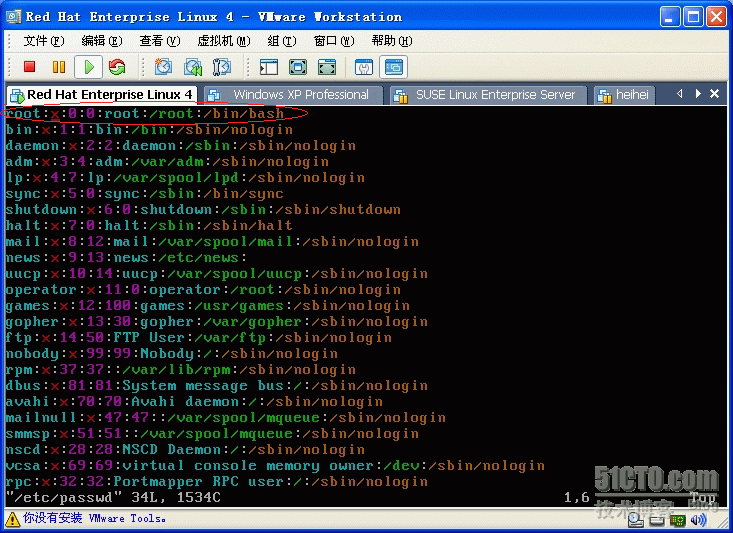Click the VMware title bar application icon
The height and width of the screenshot is (533, 733).
click(14, 17)
